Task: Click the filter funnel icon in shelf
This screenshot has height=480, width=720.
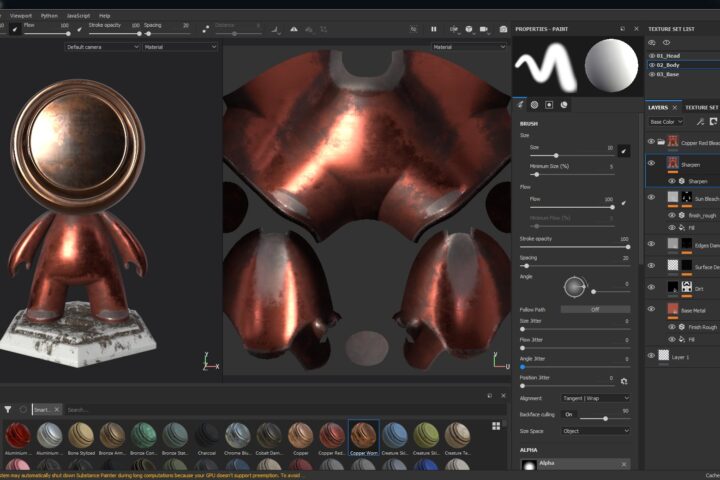Action: 8,409
